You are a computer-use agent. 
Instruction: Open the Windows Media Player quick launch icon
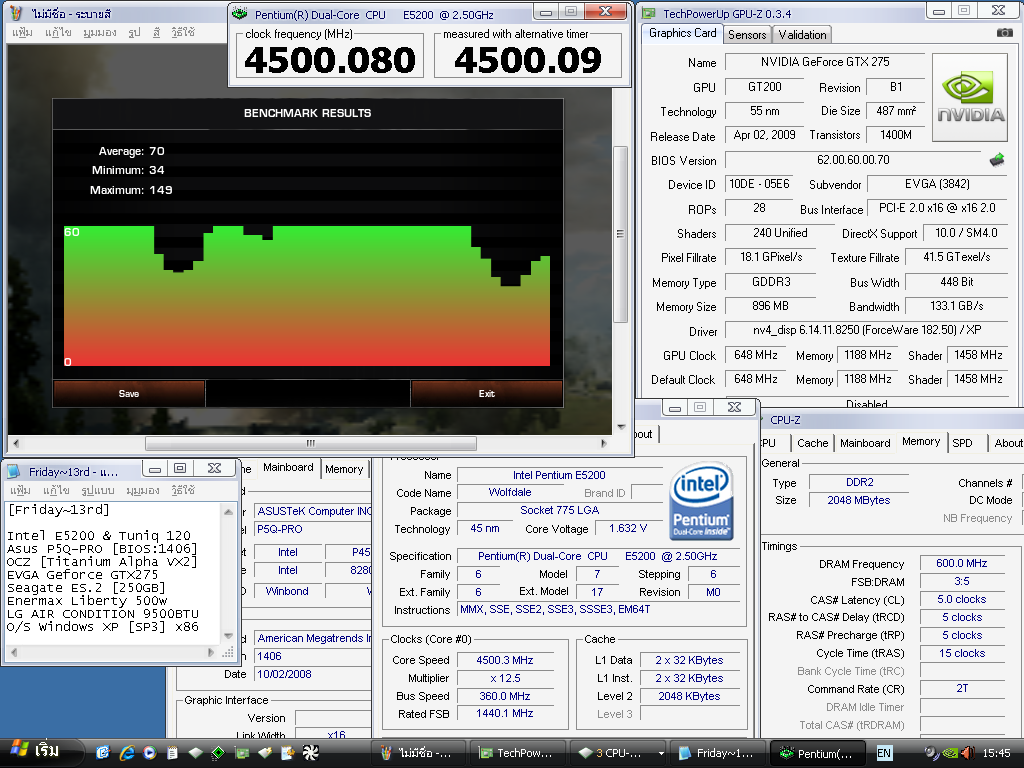[x=149, y=752]
